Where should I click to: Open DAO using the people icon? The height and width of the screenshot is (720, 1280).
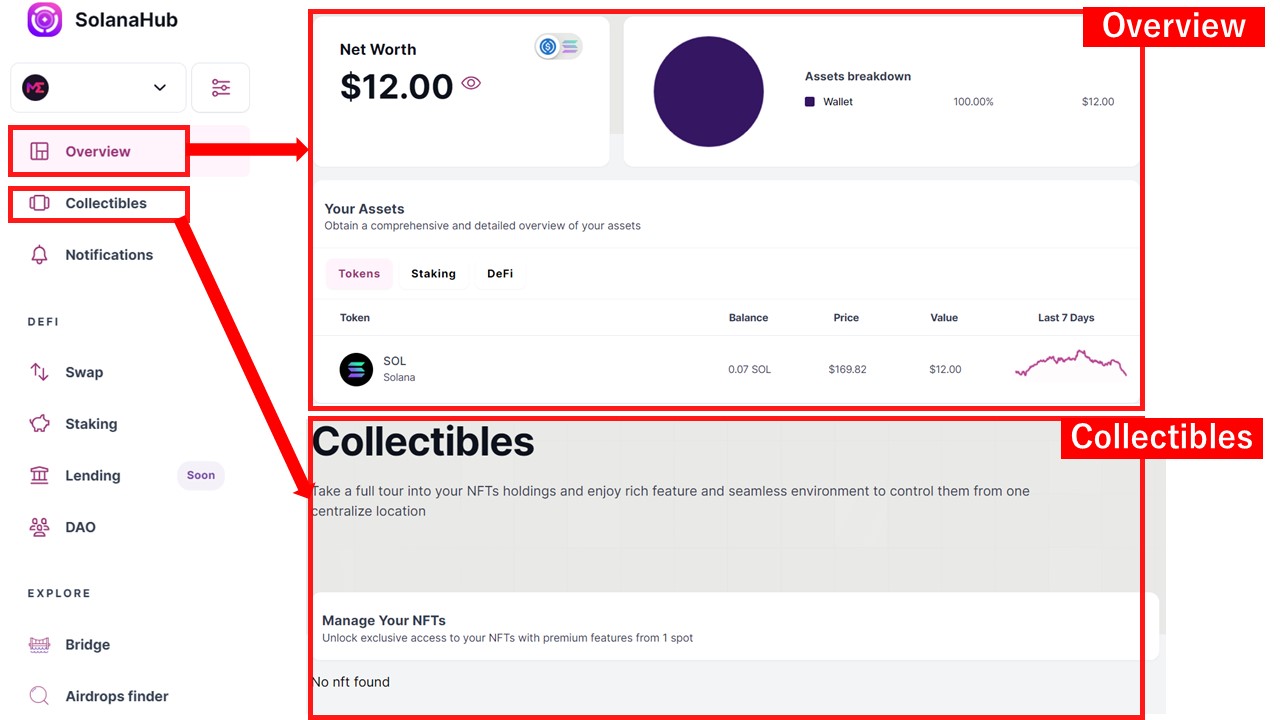click(40, 527)
